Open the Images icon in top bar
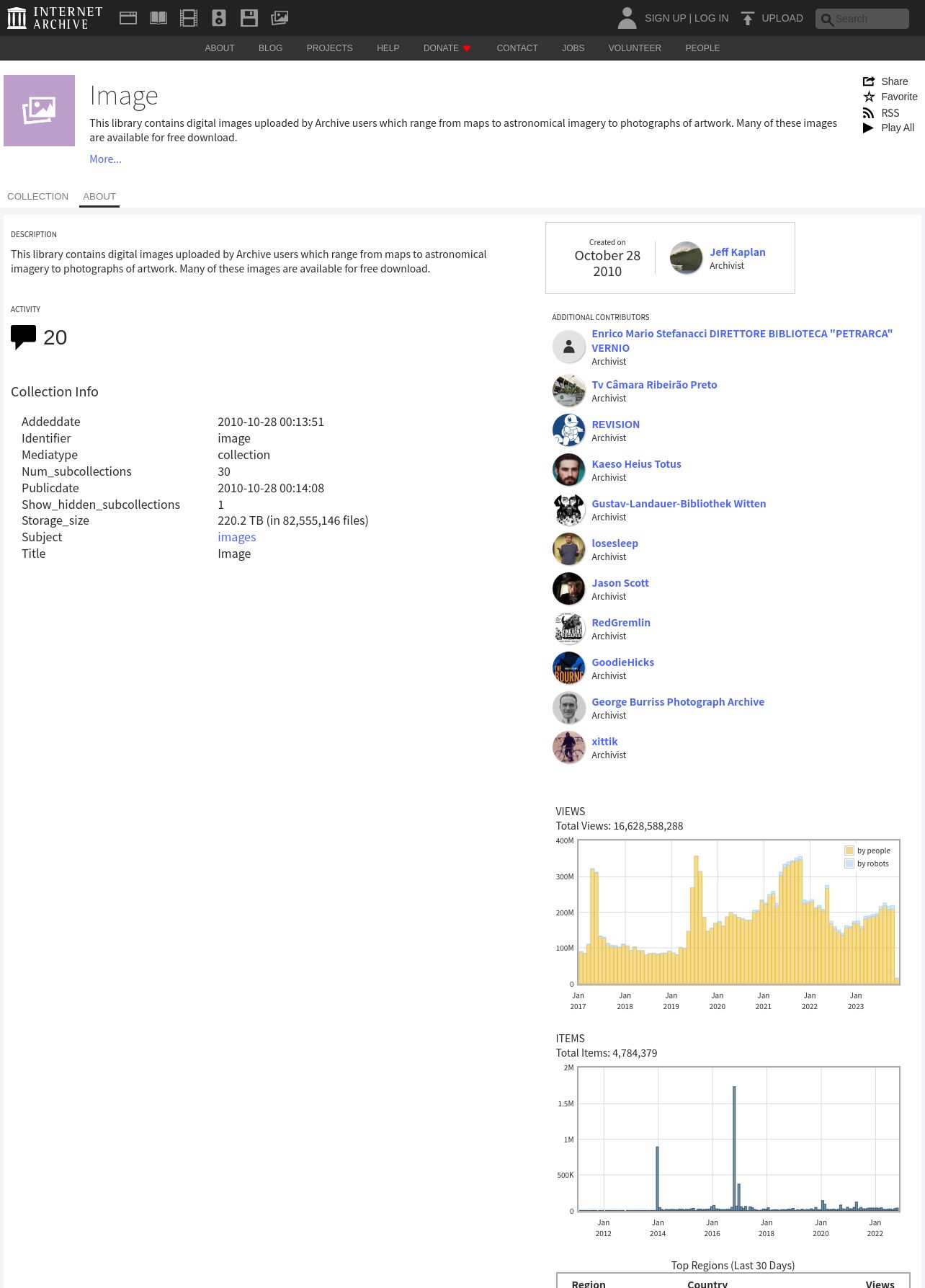 (x=280, y=18)
